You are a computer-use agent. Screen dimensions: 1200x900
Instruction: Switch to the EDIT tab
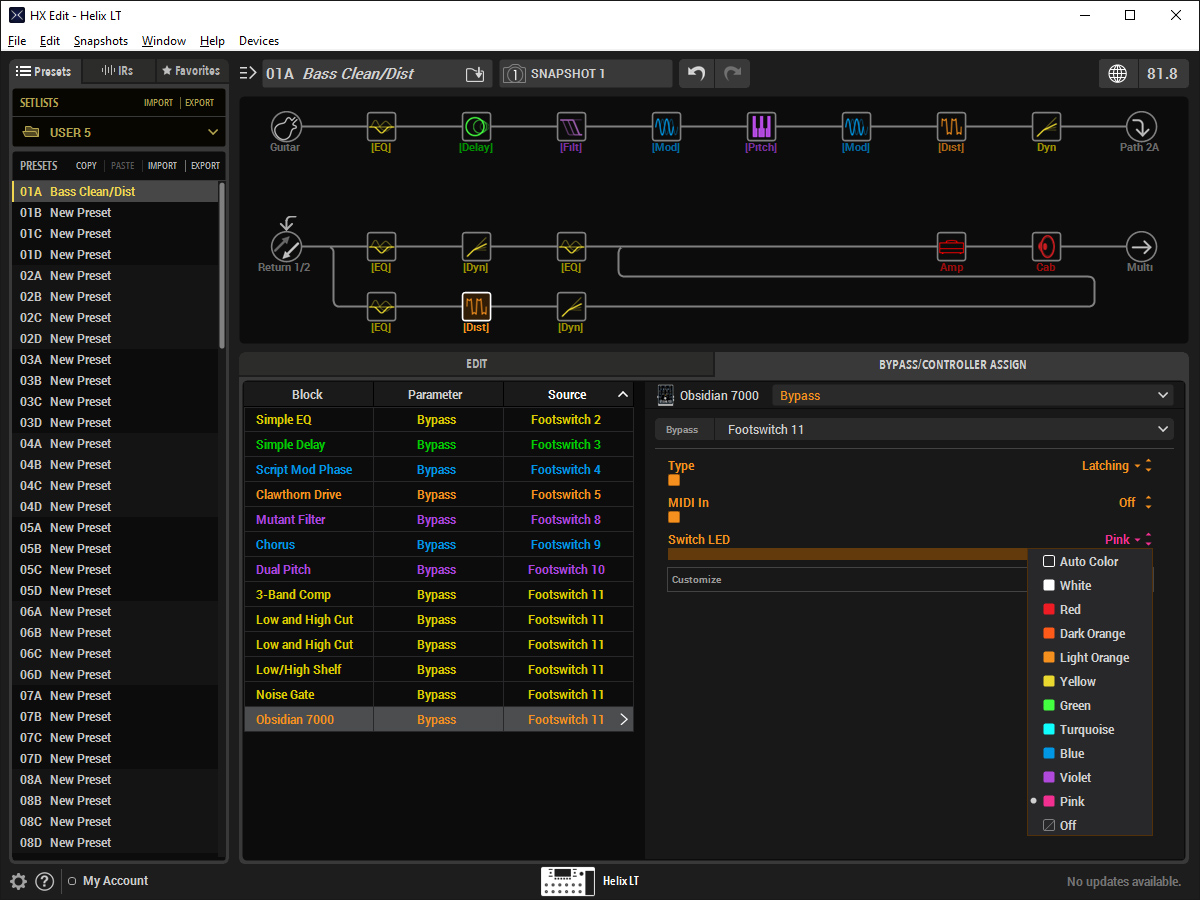(x=477, y=365)
